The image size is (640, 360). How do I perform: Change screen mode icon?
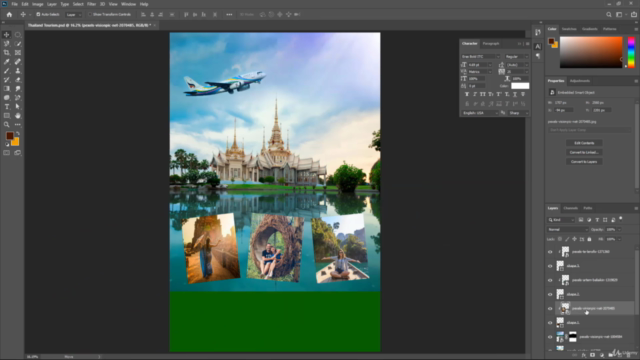[18, 153]
